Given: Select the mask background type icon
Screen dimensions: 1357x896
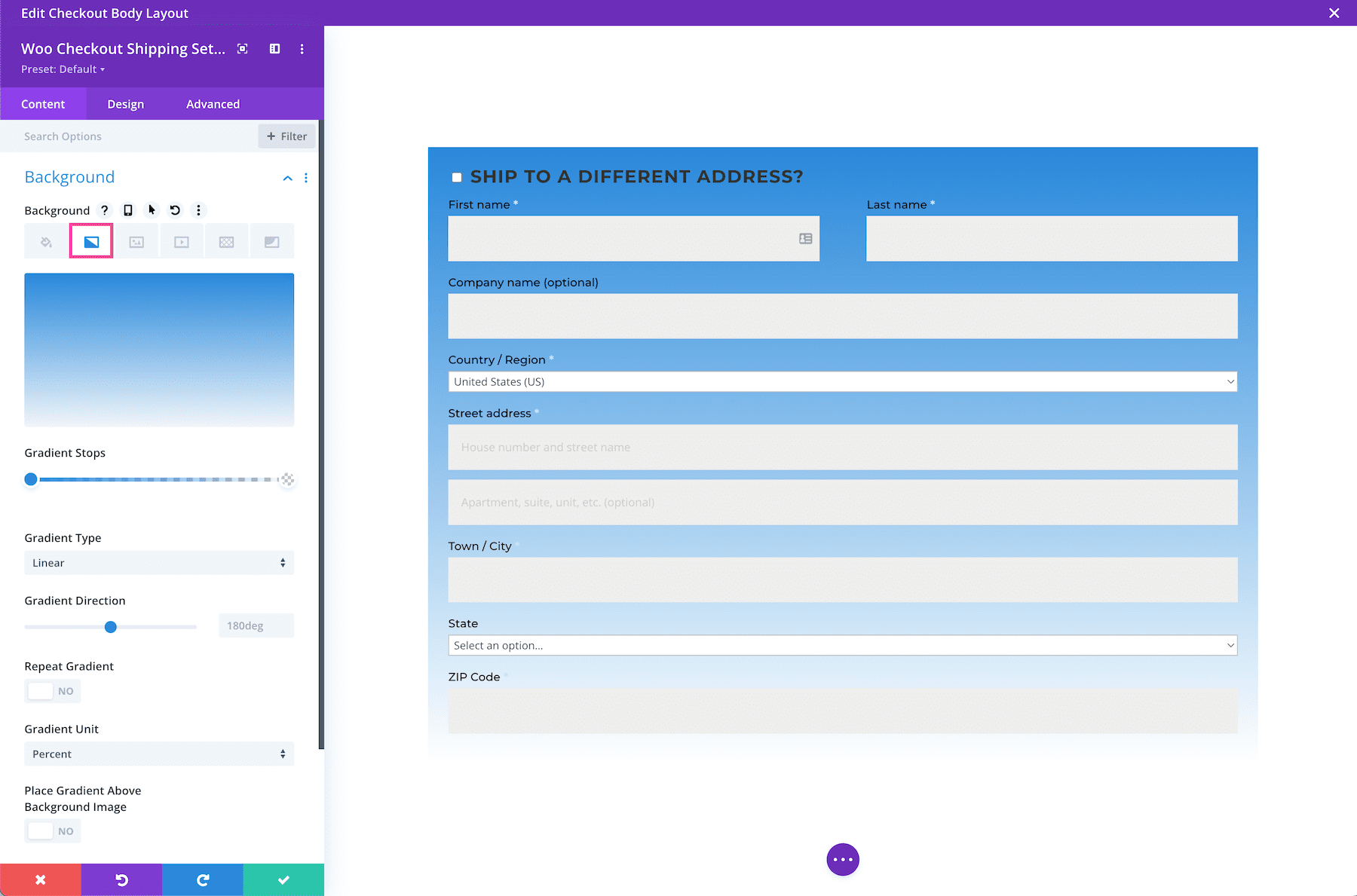Looking at the screenshot, I should click(272, 241).
